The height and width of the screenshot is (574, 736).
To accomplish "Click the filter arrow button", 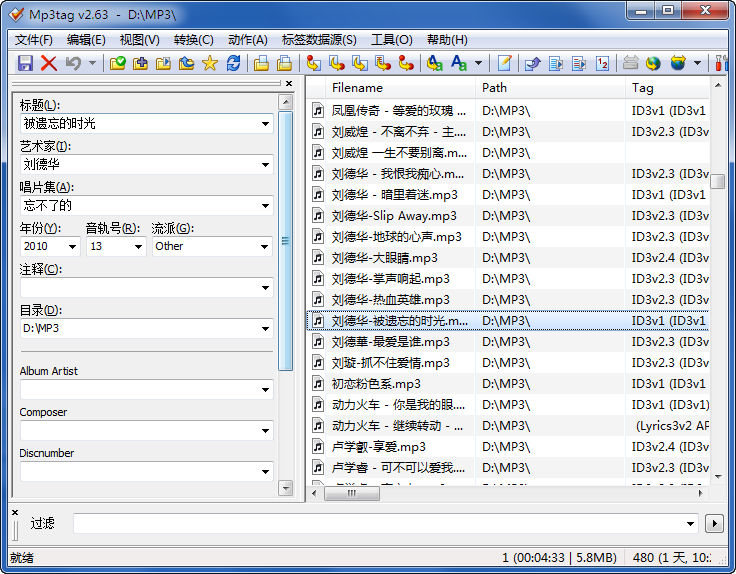I will tap(714, 523).
